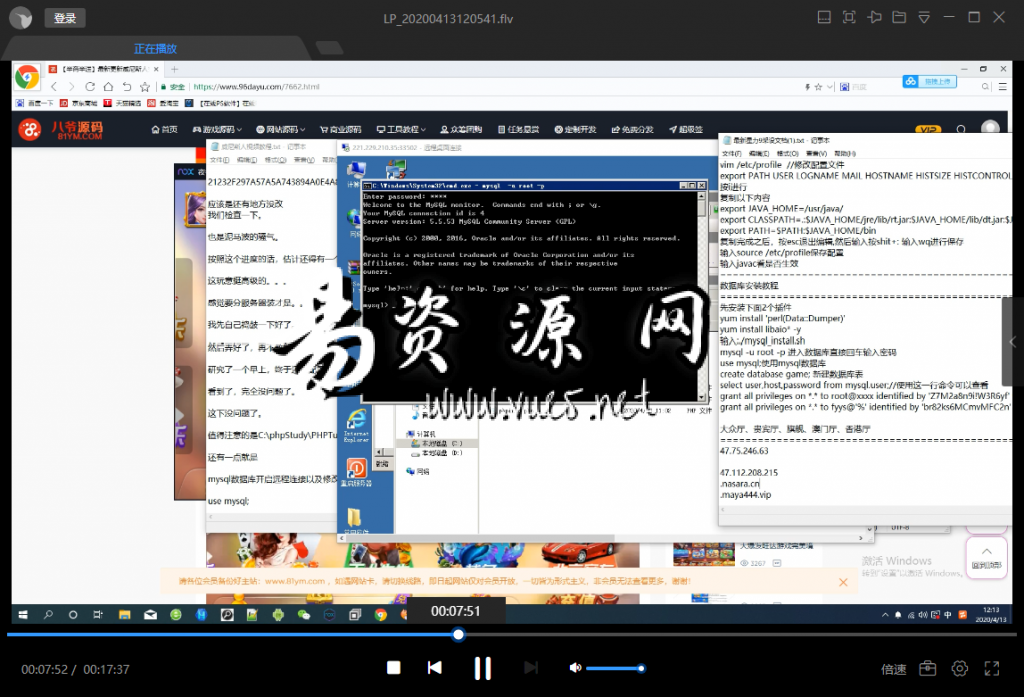Open 定制开发 in site navigation
Viewport: 1024px width, 697px height.
point(575,129)
